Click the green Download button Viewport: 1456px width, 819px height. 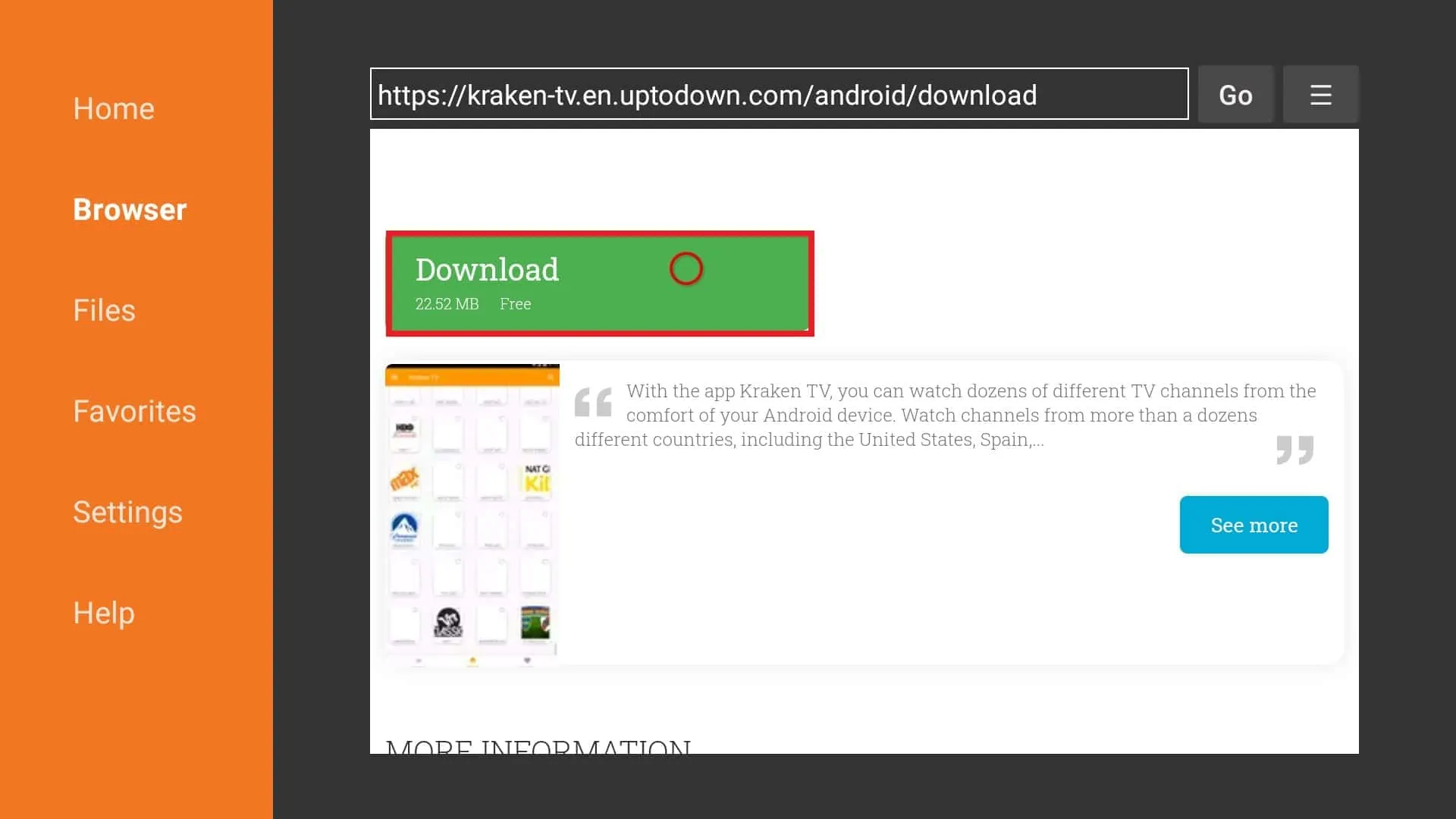tap(600, 284)
